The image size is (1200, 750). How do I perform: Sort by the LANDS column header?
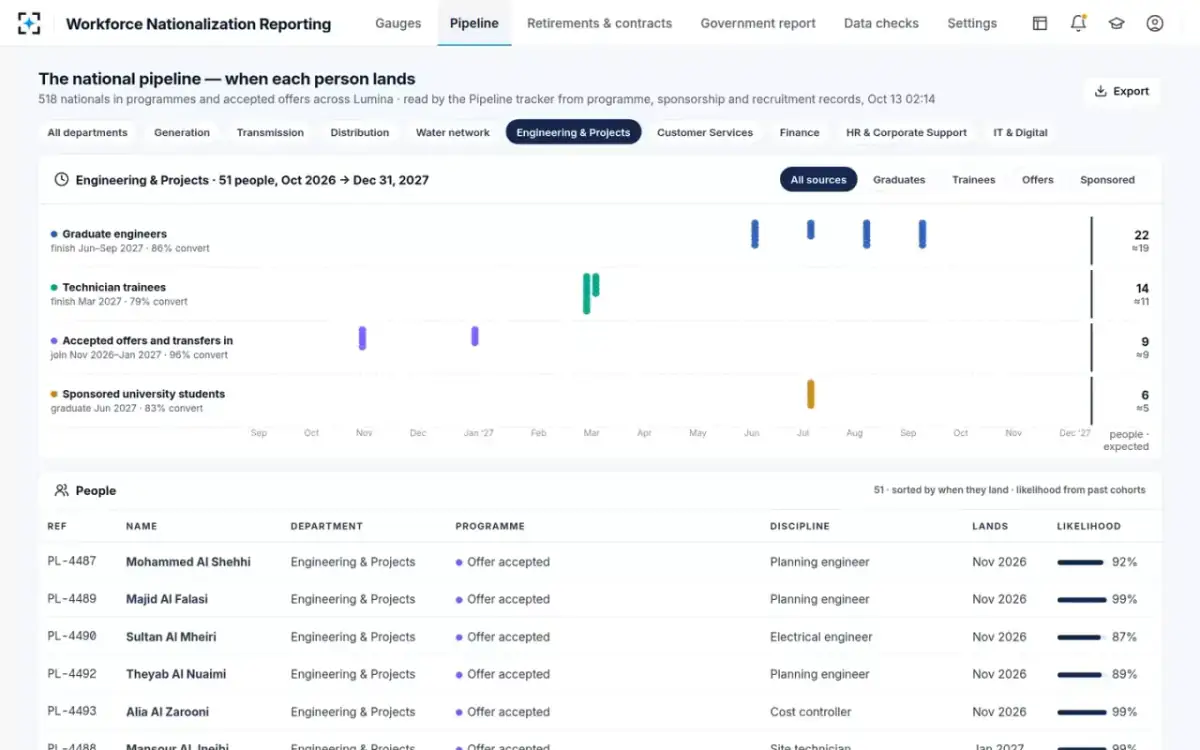coord(990,526)
